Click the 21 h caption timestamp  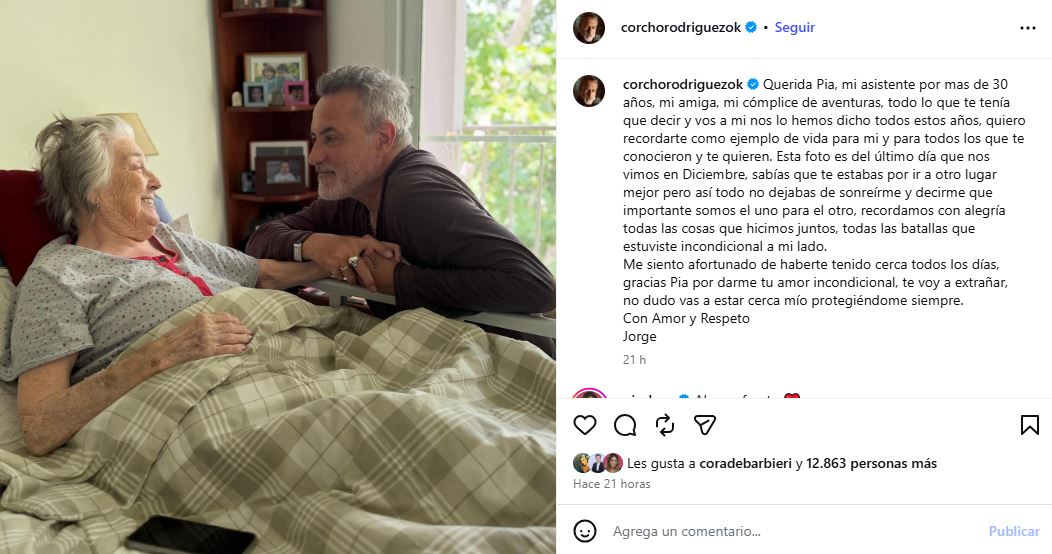coord(634,359)
